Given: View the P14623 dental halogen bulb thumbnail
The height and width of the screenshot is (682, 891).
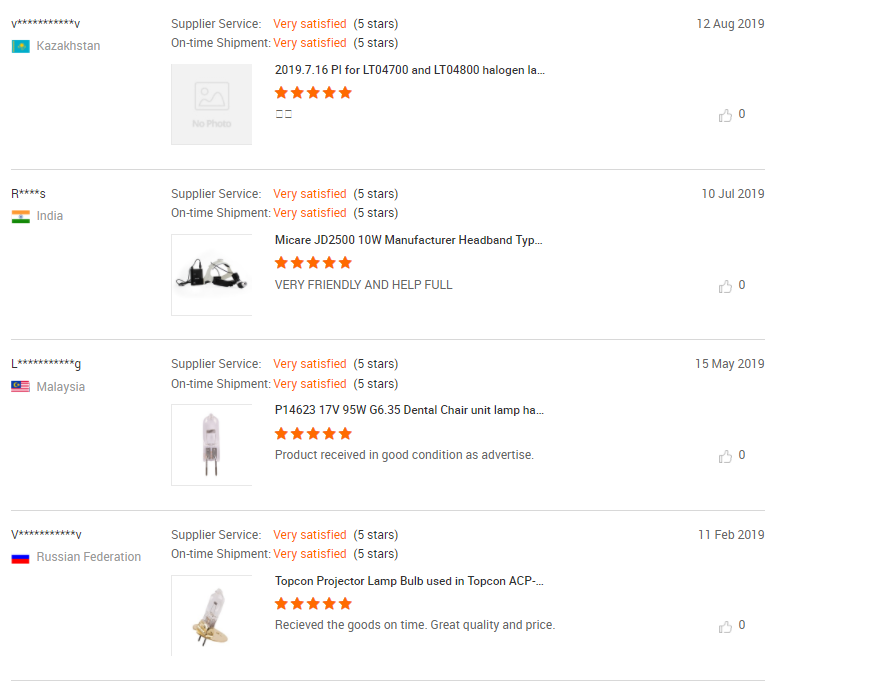Looking at the screenshot, I should tap(211, 445).
